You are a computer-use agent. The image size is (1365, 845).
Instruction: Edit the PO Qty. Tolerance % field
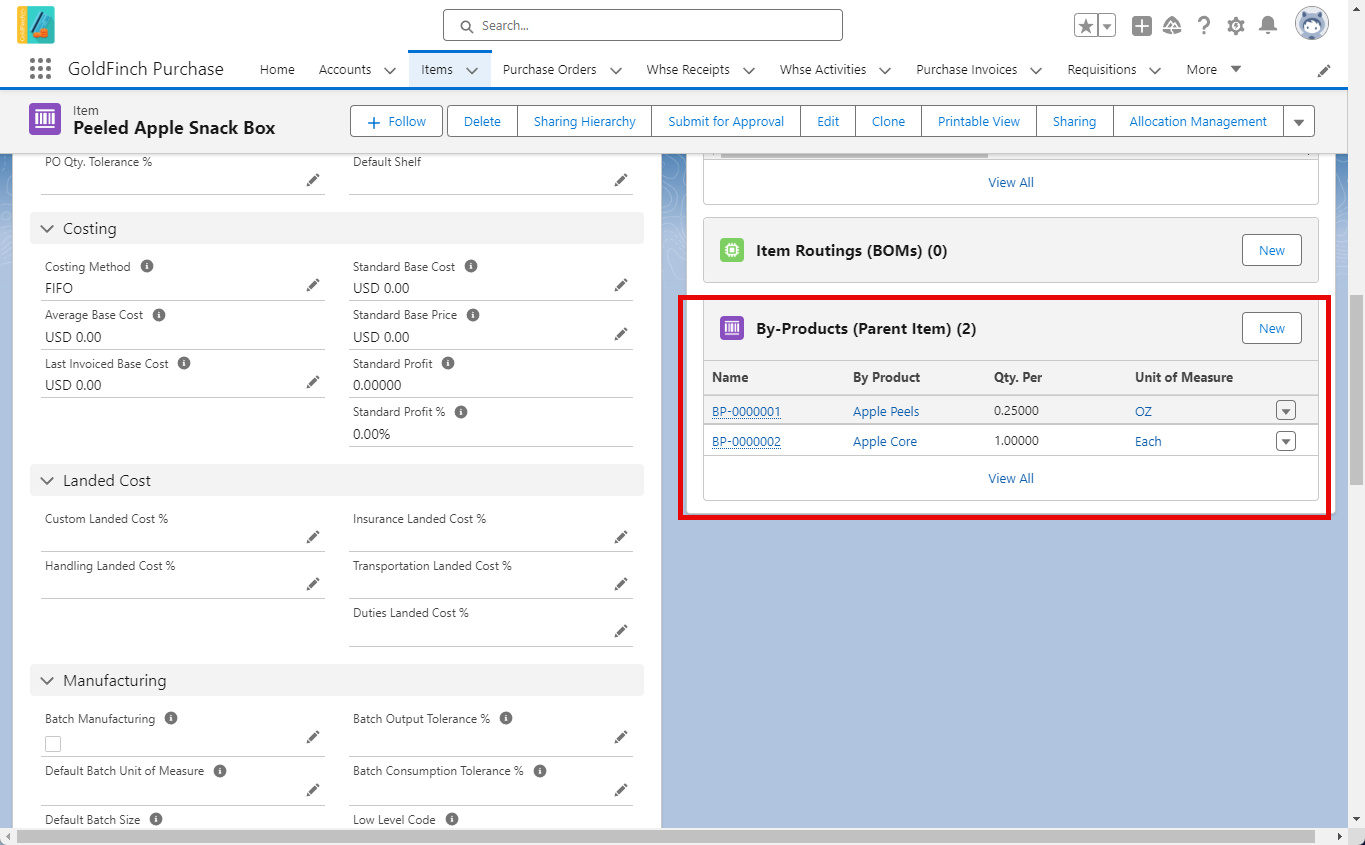tap(313, 180)
